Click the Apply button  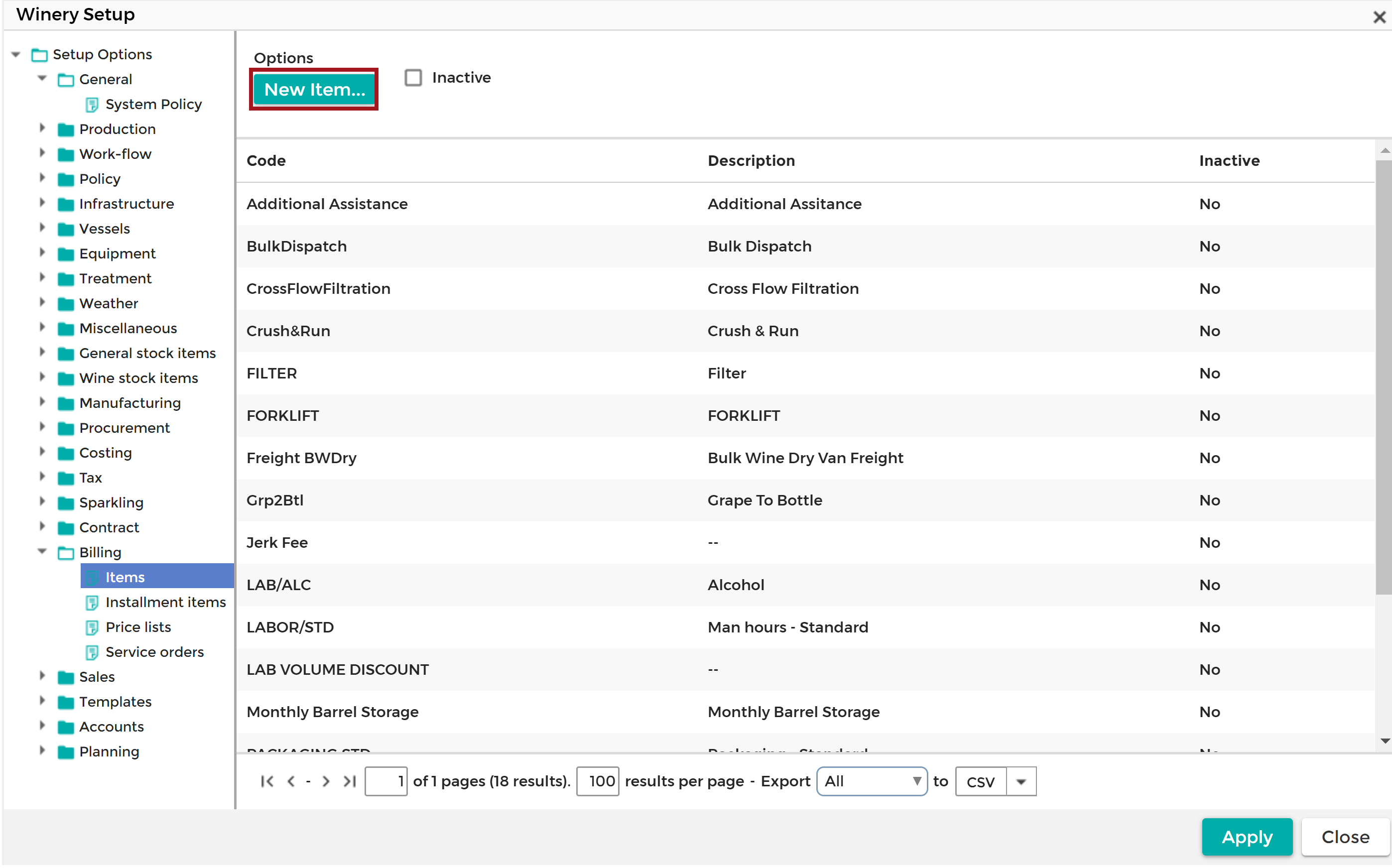[x=1247, y=837]
